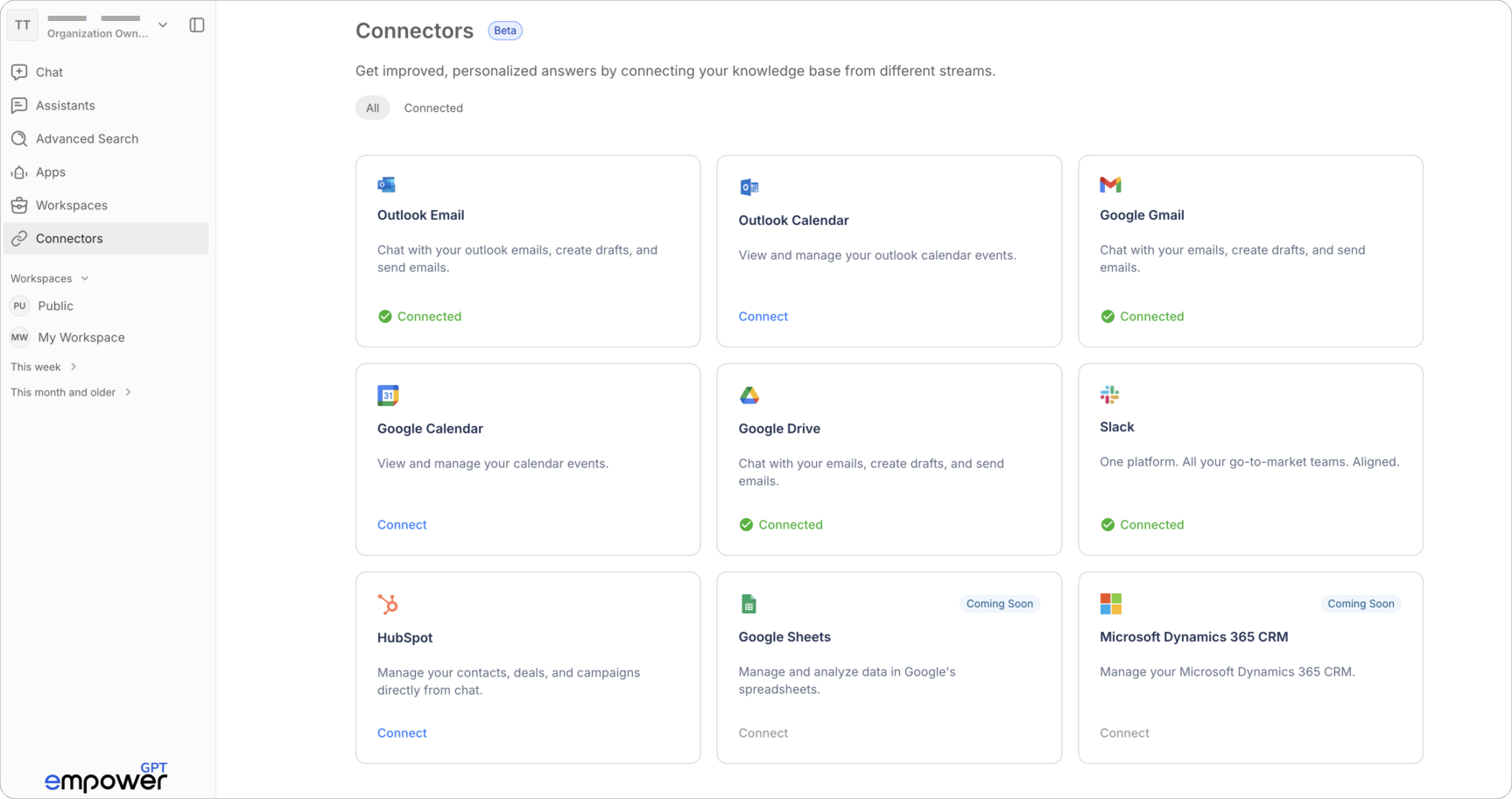1512x799 pixels.
Task: Select the All connectors tab
Action: pos(372,108)
